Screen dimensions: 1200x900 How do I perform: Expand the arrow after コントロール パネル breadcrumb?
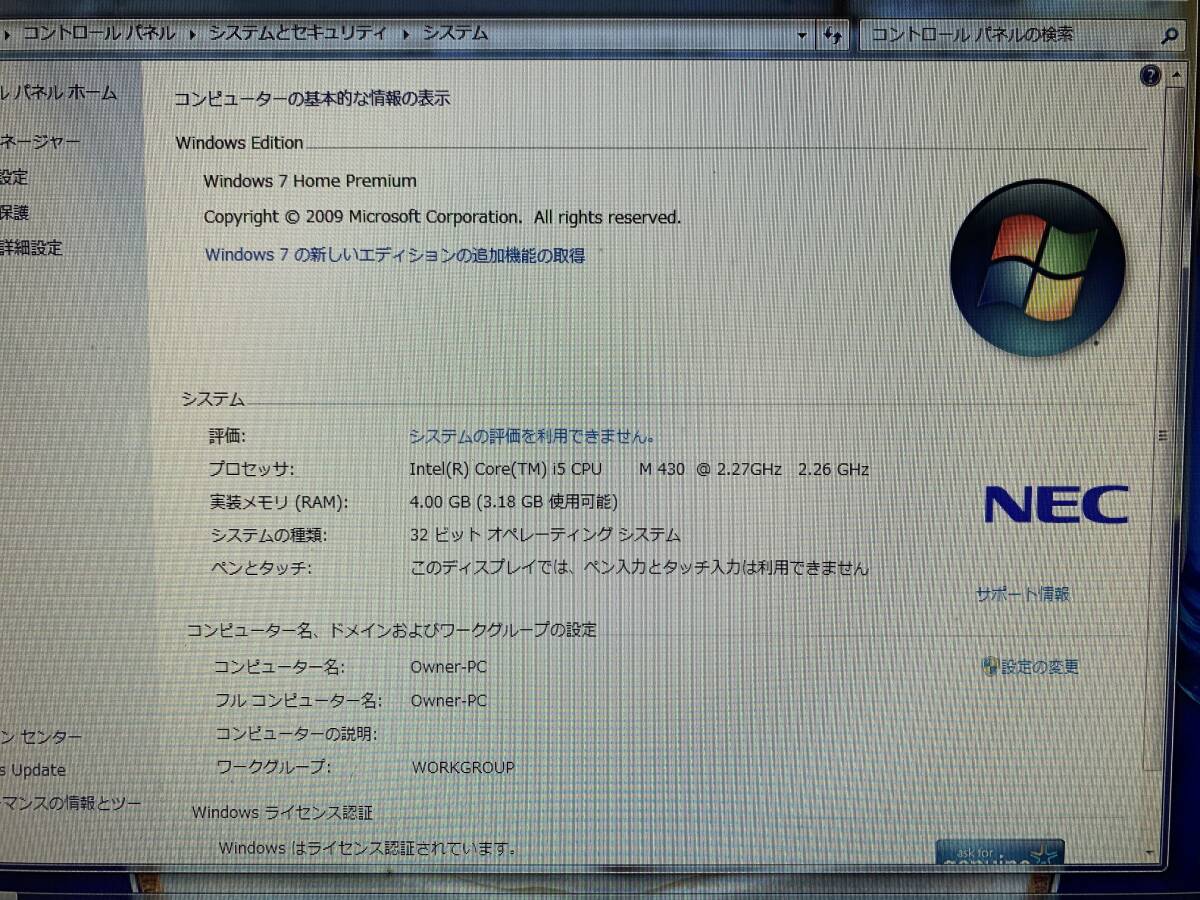192,34
